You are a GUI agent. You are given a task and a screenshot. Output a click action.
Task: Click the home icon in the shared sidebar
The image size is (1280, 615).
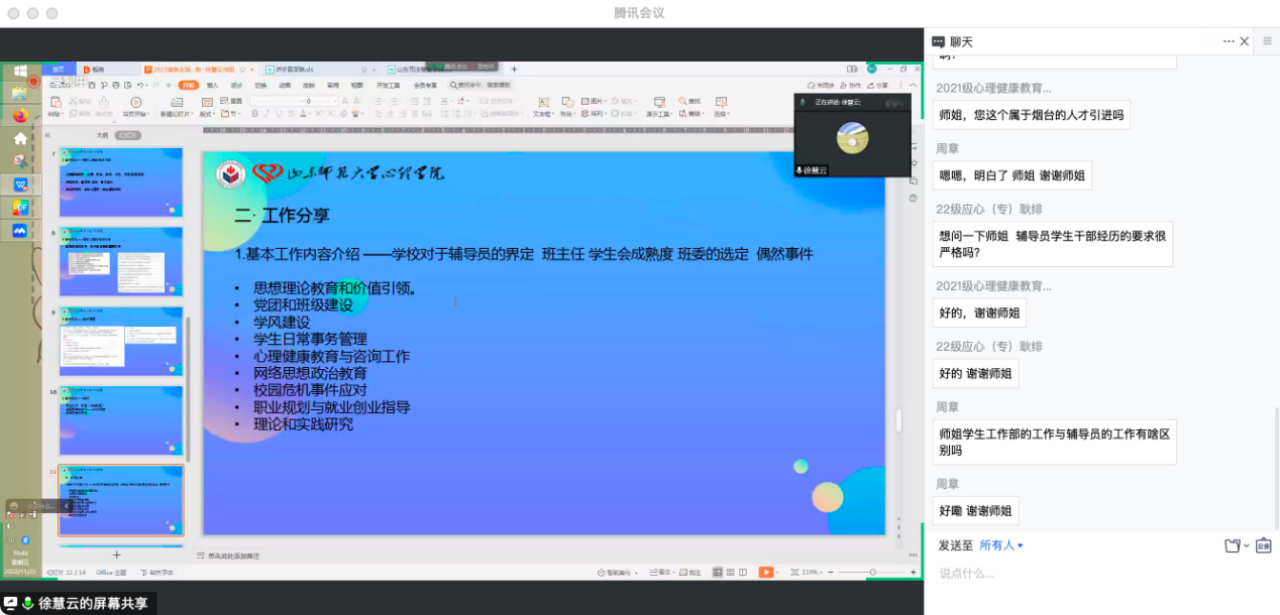click(20, 139)
